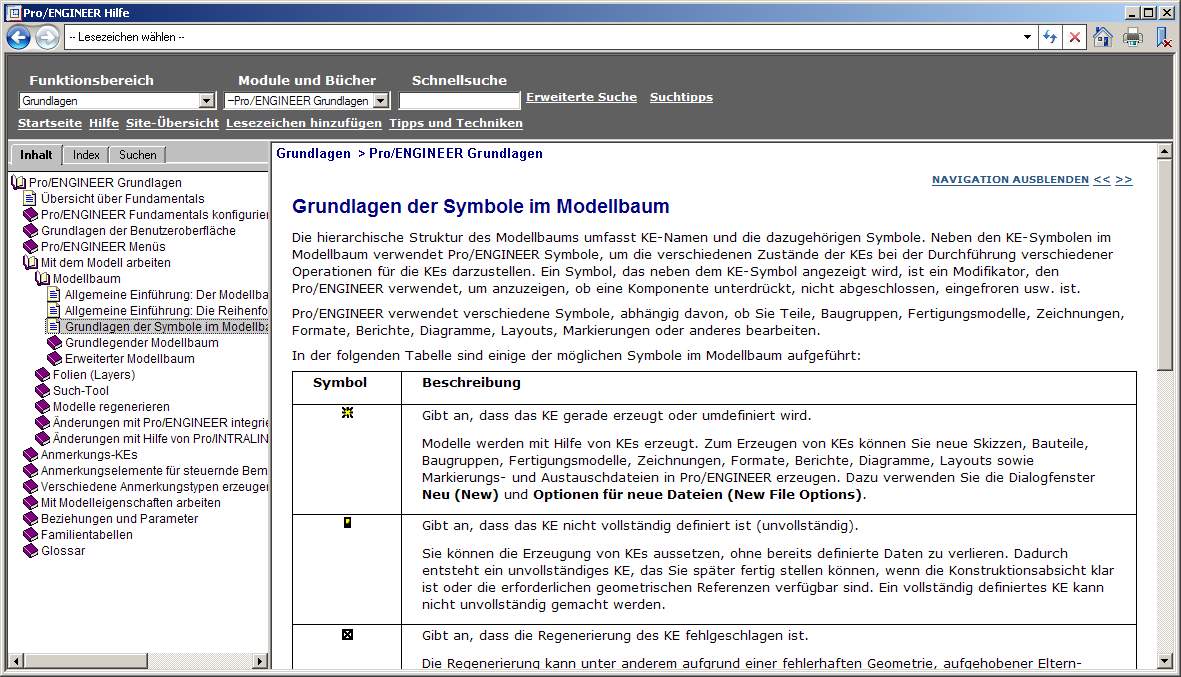This screenshot has height=677, width=1181.
Task: Click the content pane scroll up arrow
Action: (x=1164, y=152)
